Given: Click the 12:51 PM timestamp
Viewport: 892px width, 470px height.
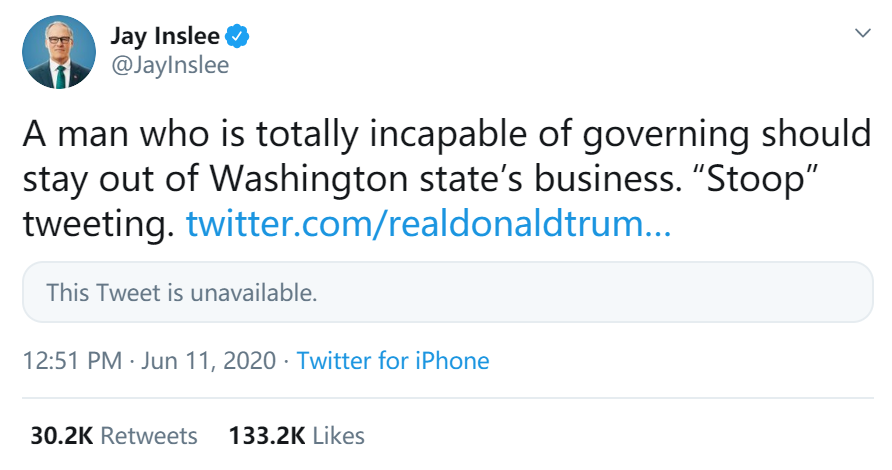Looking at the screenshot, I should pyautogui.click(x=72, y=361).
